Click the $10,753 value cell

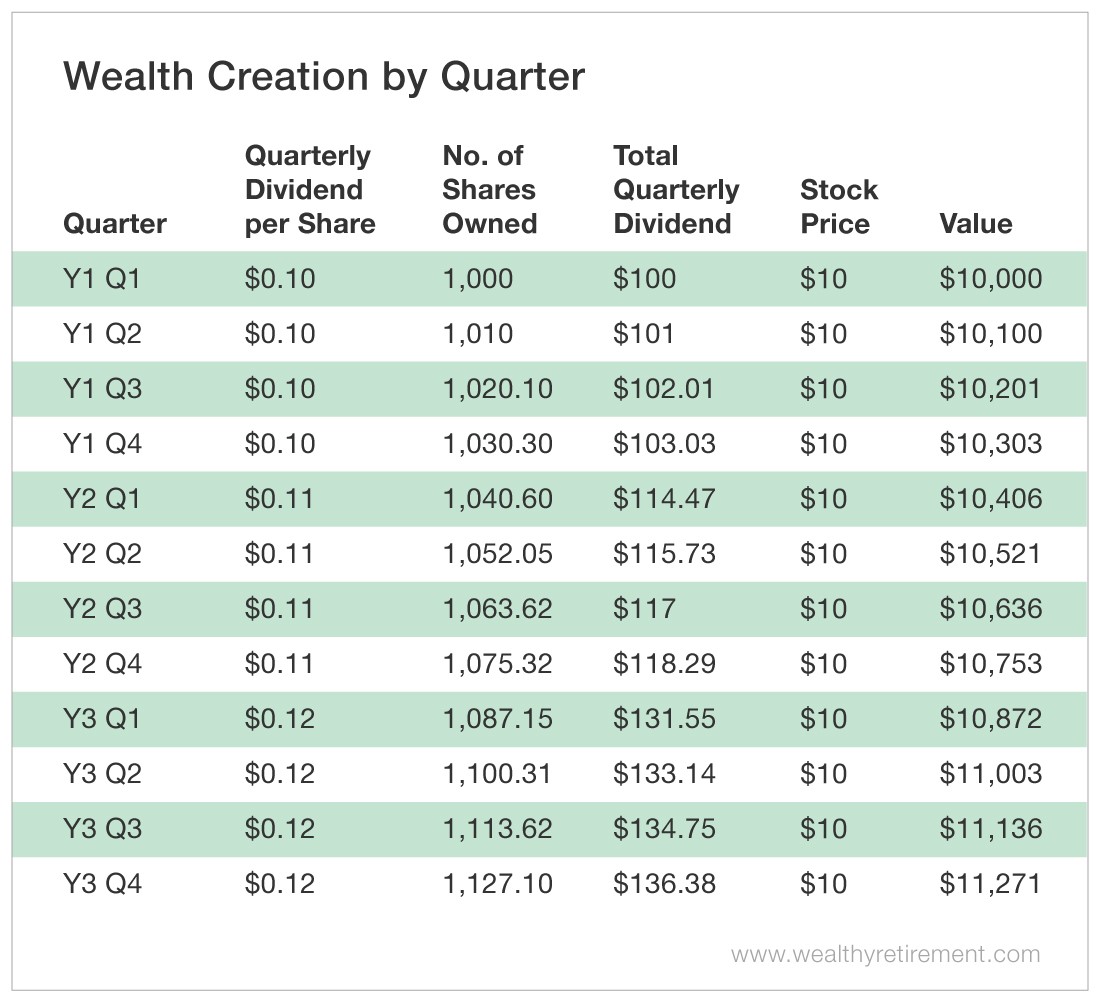pyautogui.click(x=990, y=664)
